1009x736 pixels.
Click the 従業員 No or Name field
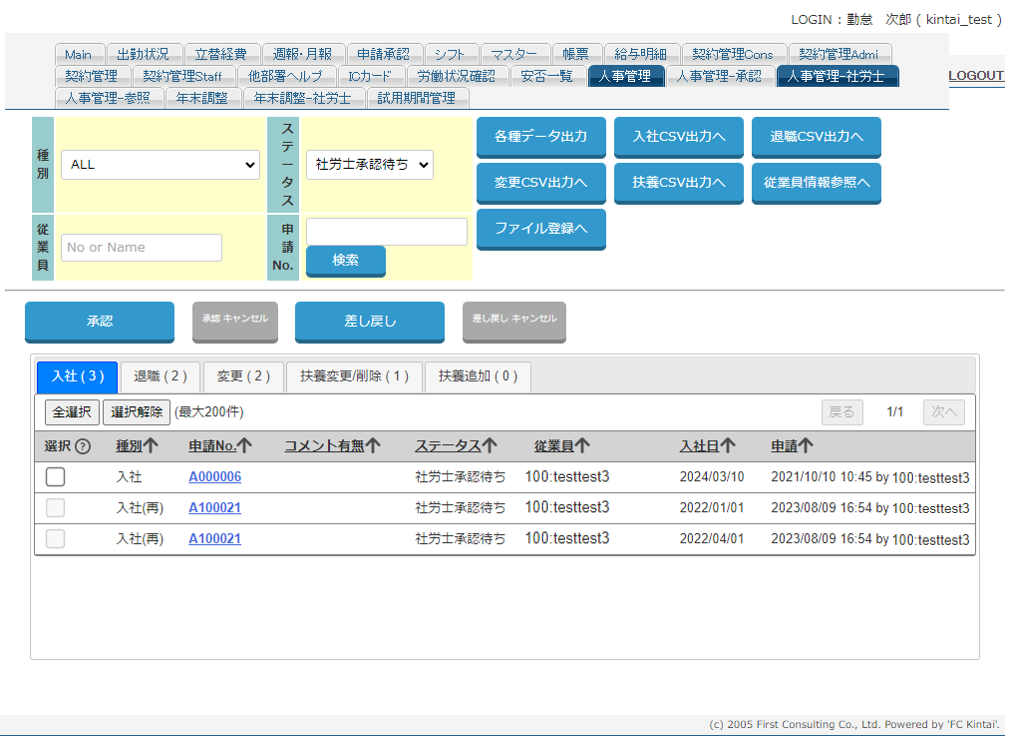[141, 248]
